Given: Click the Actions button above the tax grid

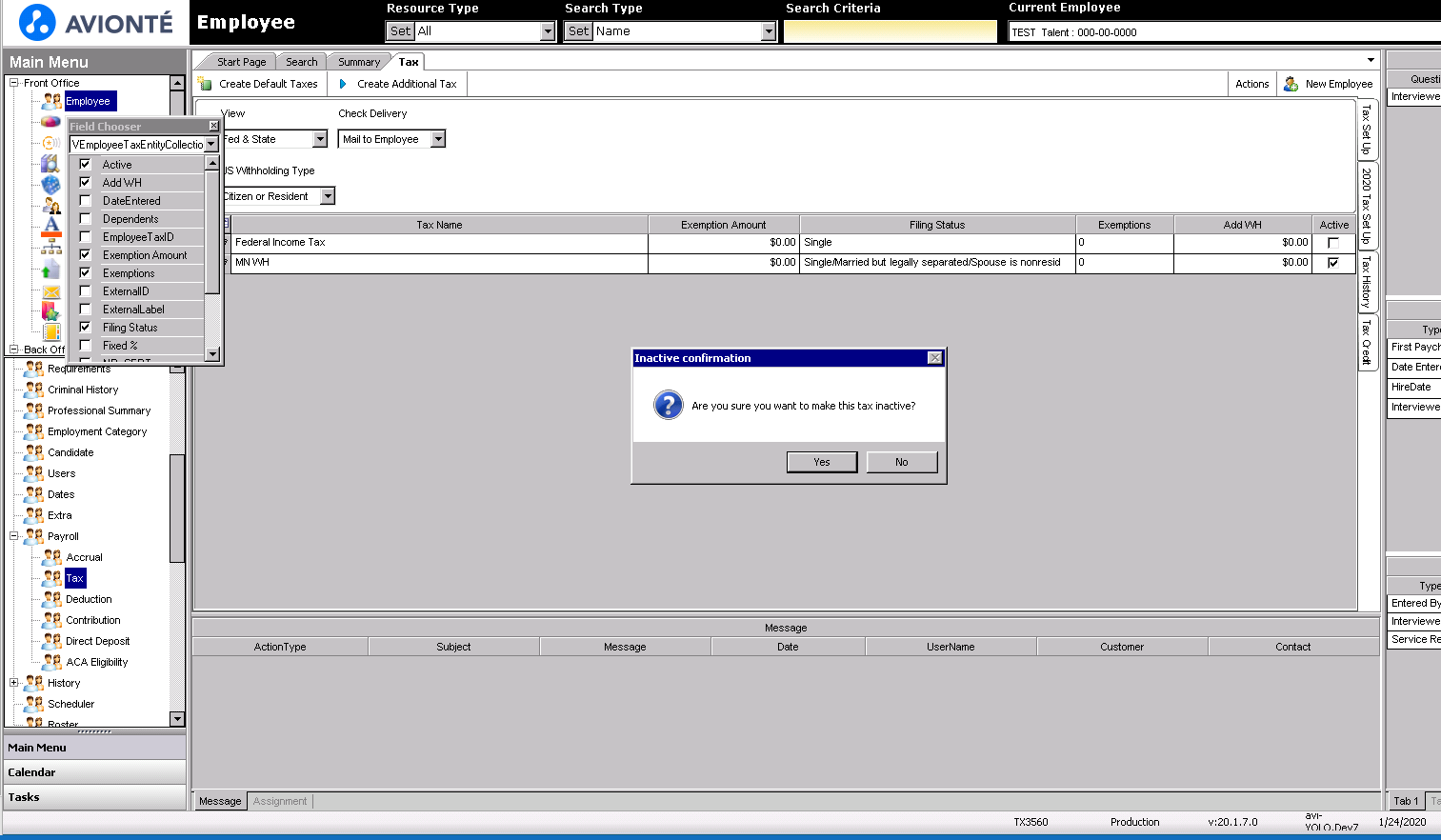Looking at the screenshot, I should (x=1251, y=84).
